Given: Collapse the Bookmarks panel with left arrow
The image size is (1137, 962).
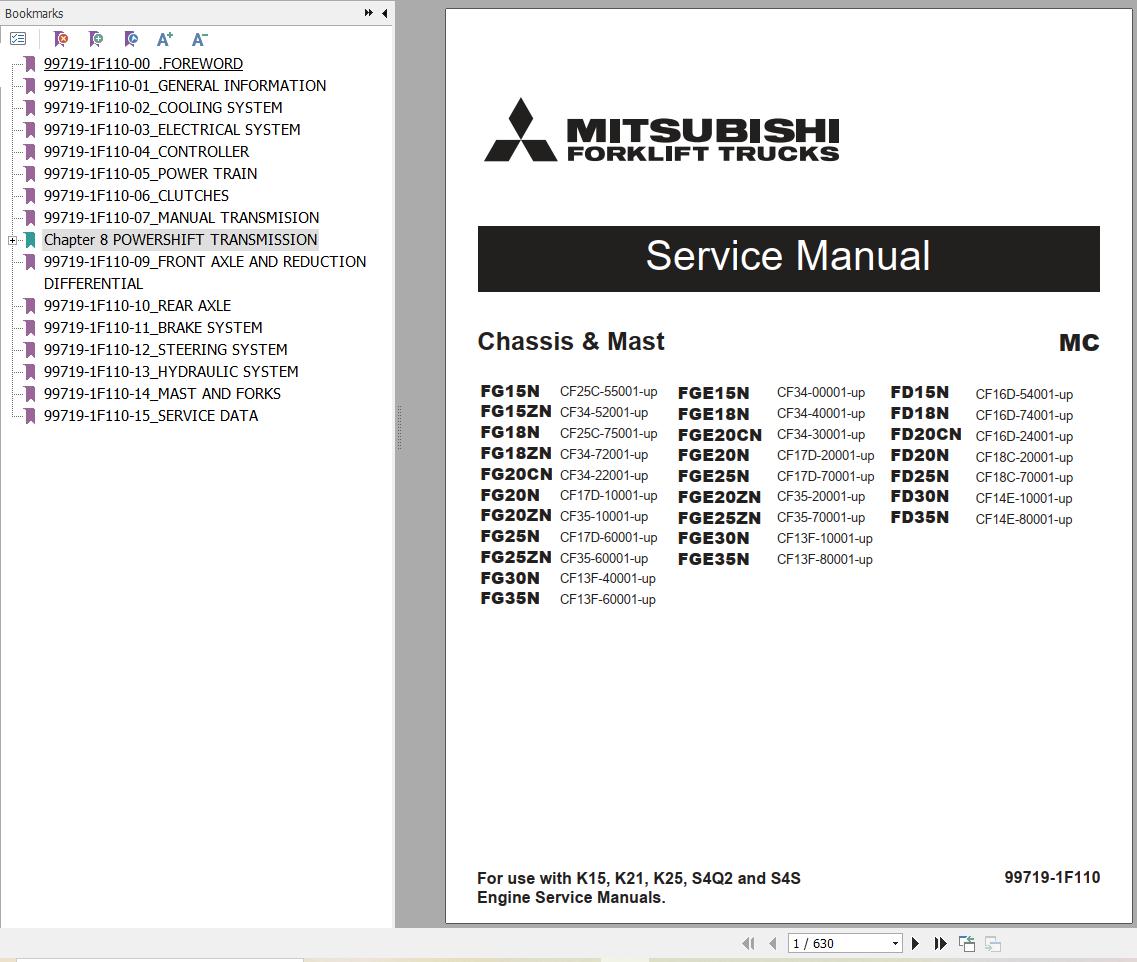Looking at the screenshot, I should 384,13.
